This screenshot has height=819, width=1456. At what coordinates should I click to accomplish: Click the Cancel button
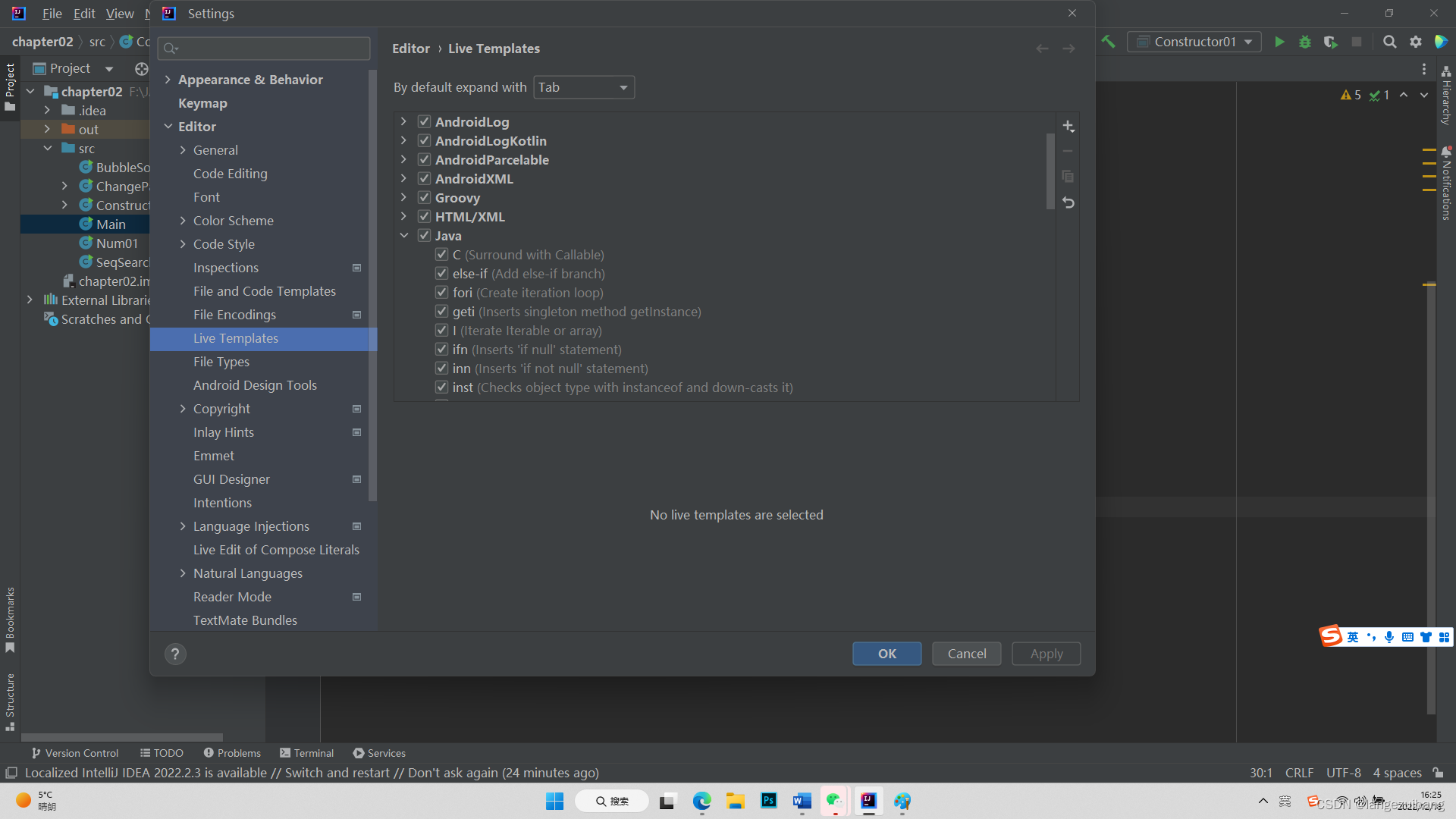(x=966, y=654)
